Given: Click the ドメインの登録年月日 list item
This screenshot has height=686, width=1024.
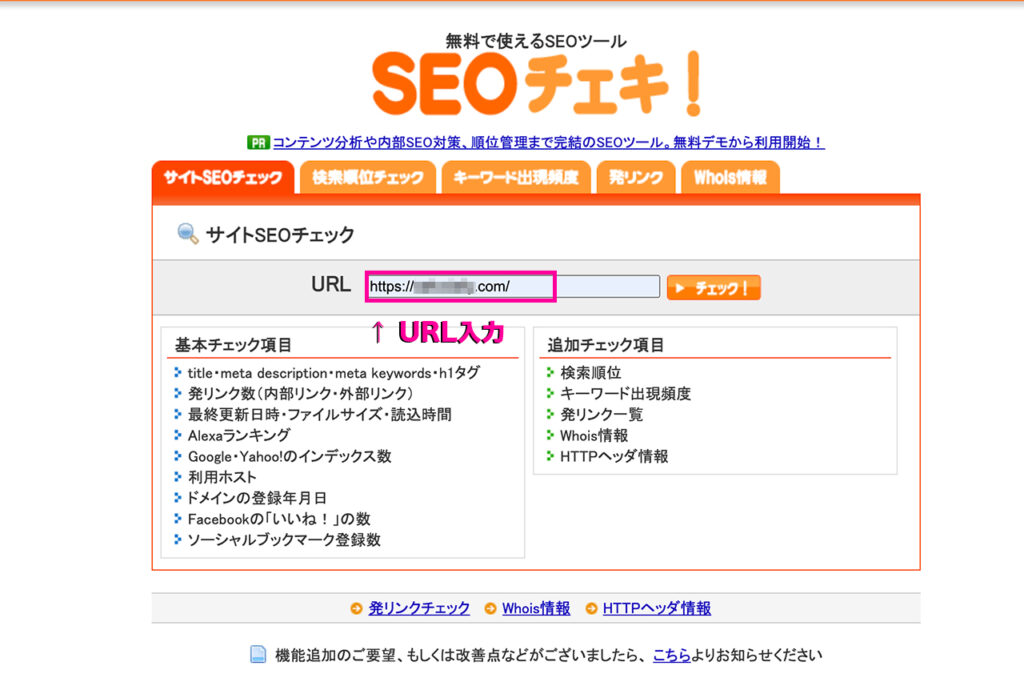Looking at the screenshot, I should tap(257, 498).
